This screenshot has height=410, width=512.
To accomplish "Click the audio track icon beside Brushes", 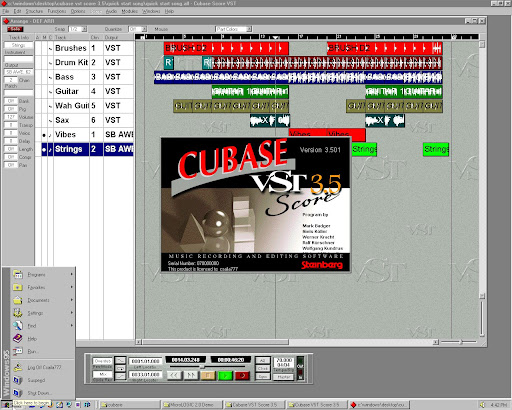I will pyautogui.click(x=50, y=49).
